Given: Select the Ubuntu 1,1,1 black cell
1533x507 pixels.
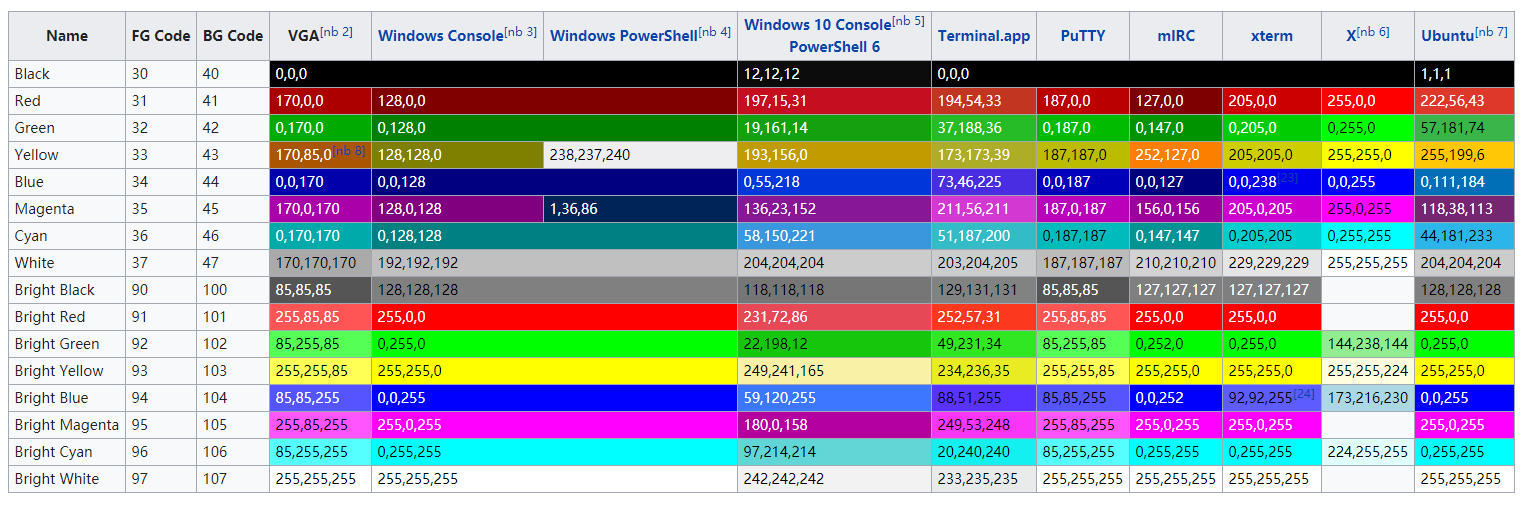Looking at the screenshot, I should 1464,74.
